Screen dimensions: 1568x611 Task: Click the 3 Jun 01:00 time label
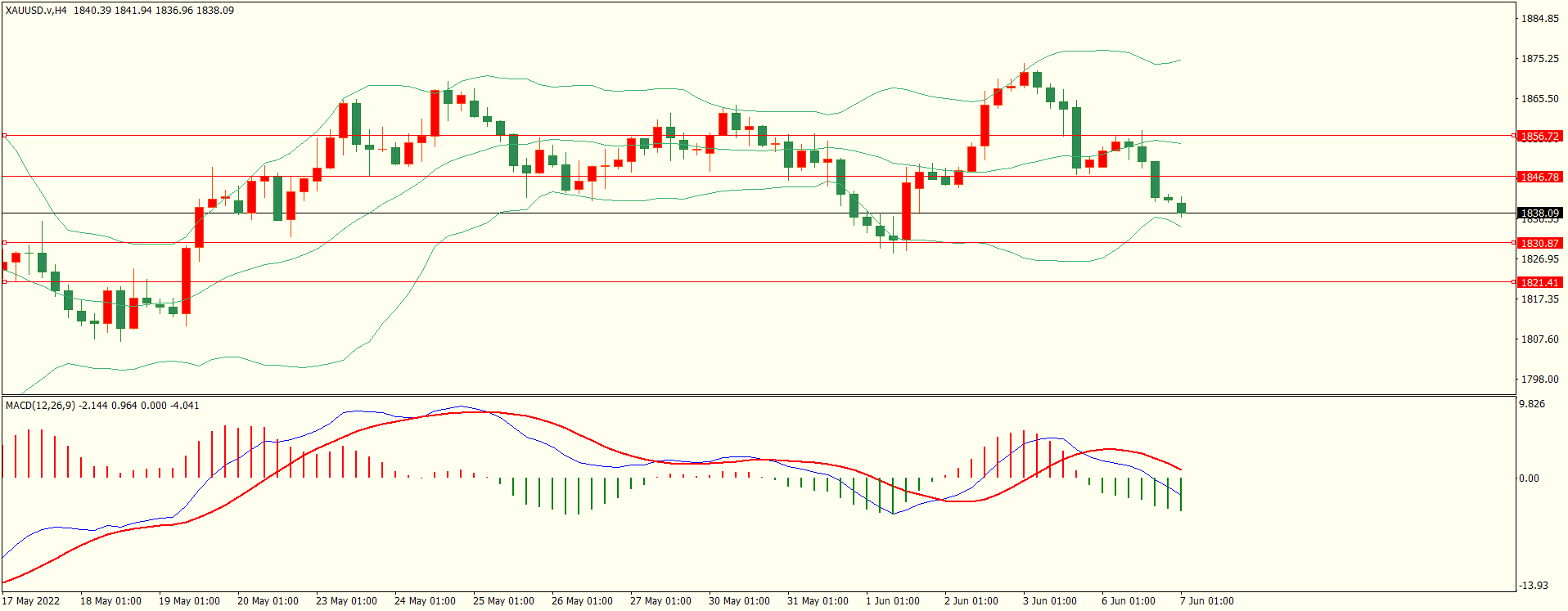[x=1050, y=601]
